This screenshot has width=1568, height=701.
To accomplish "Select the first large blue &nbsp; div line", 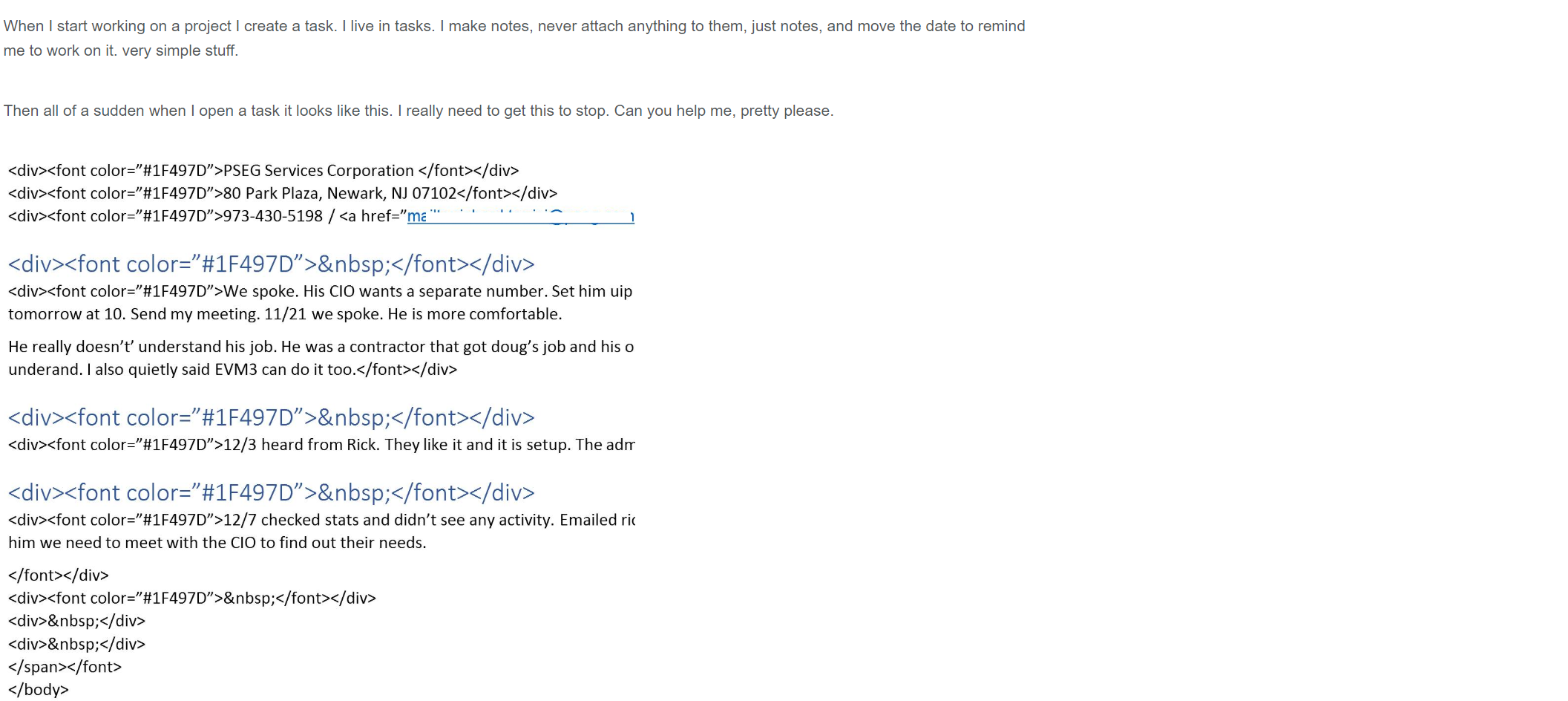I will 272,264.
